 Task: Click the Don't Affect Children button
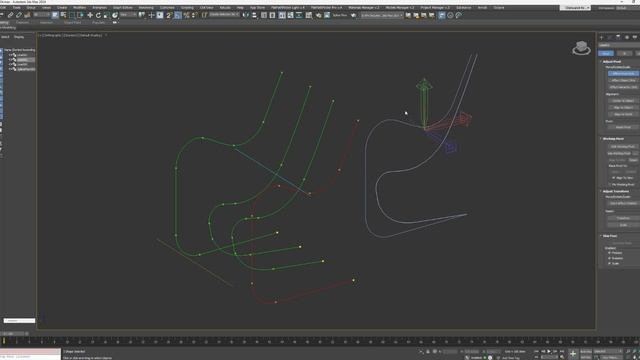624,203
